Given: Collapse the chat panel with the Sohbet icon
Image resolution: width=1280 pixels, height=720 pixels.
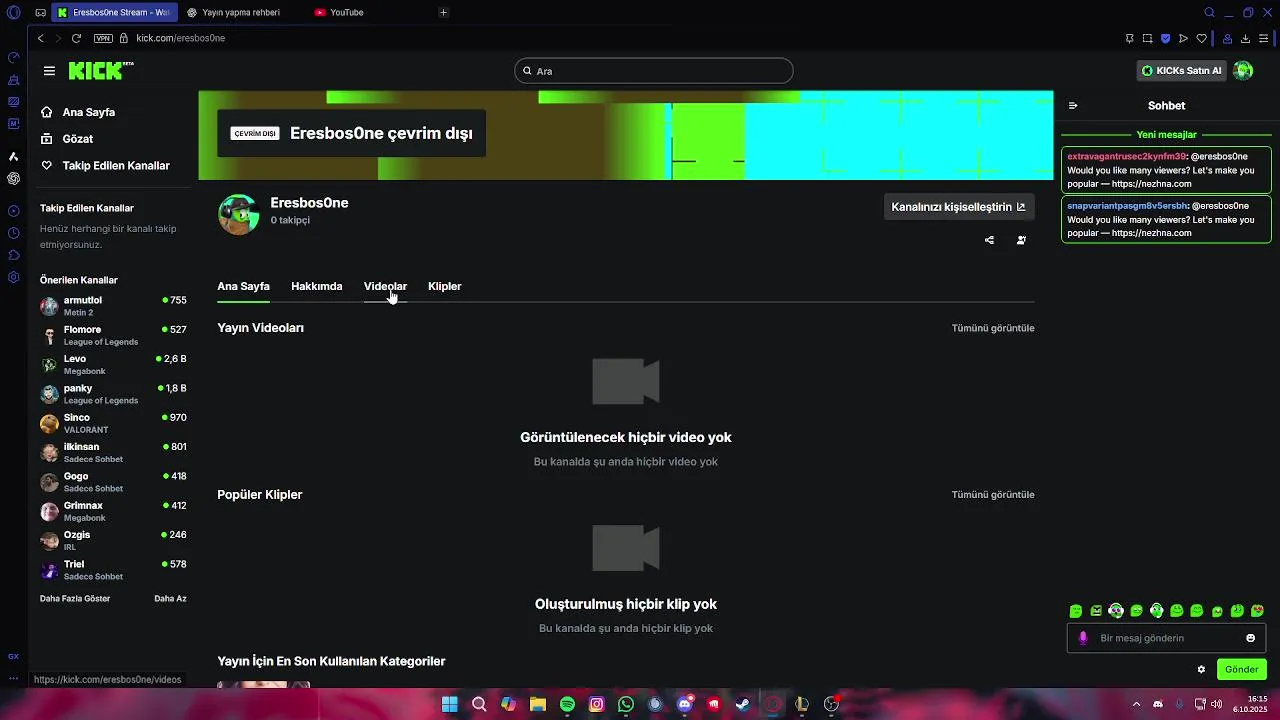Looking at the screenshot, I should click(x=1073, y=105).
